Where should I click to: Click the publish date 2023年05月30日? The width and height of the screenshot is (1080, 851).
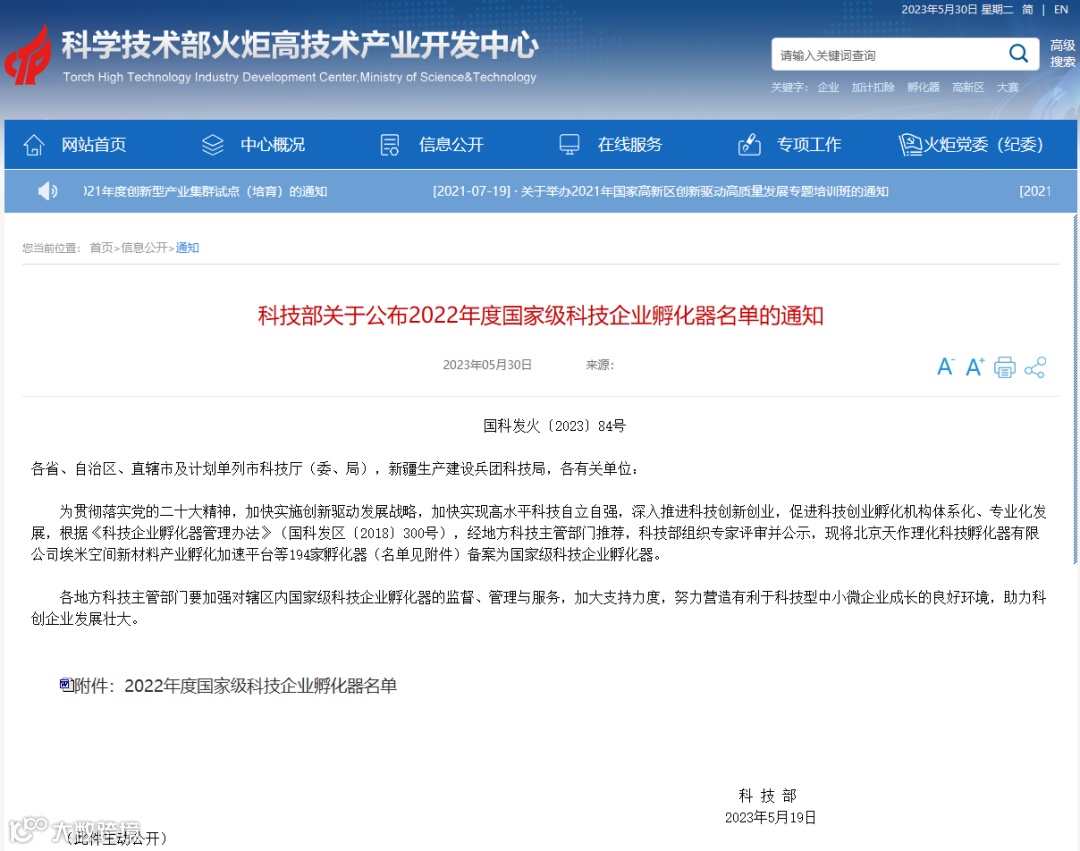pyautogui.click(x=487, y=365)
